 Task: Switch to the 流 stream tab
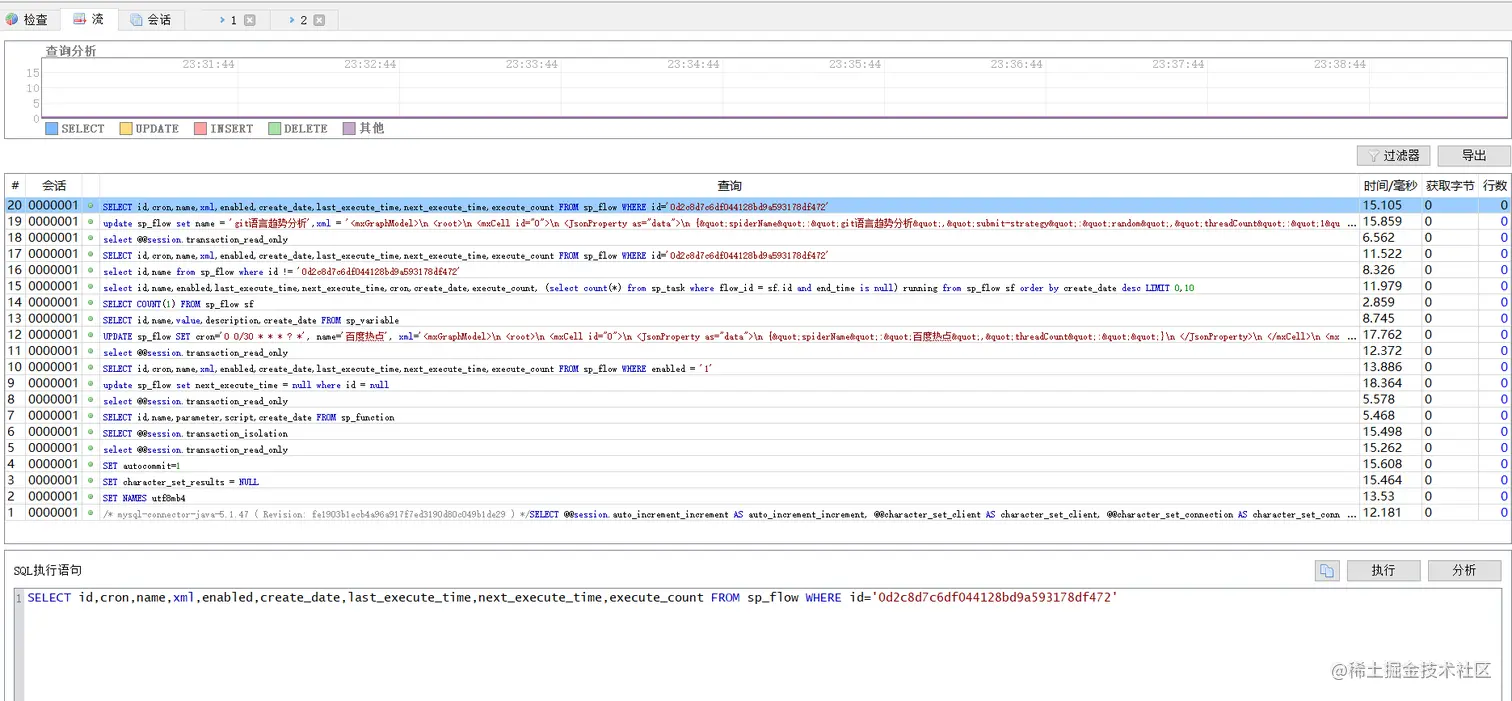pos(88,20)
